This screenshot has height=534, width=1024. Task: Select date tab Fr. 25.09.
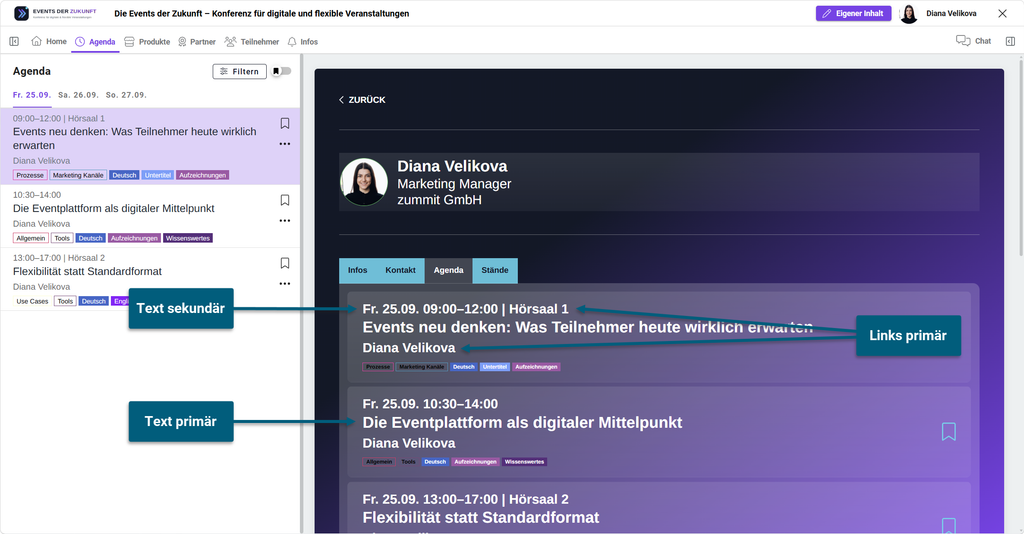click(31, 95)
